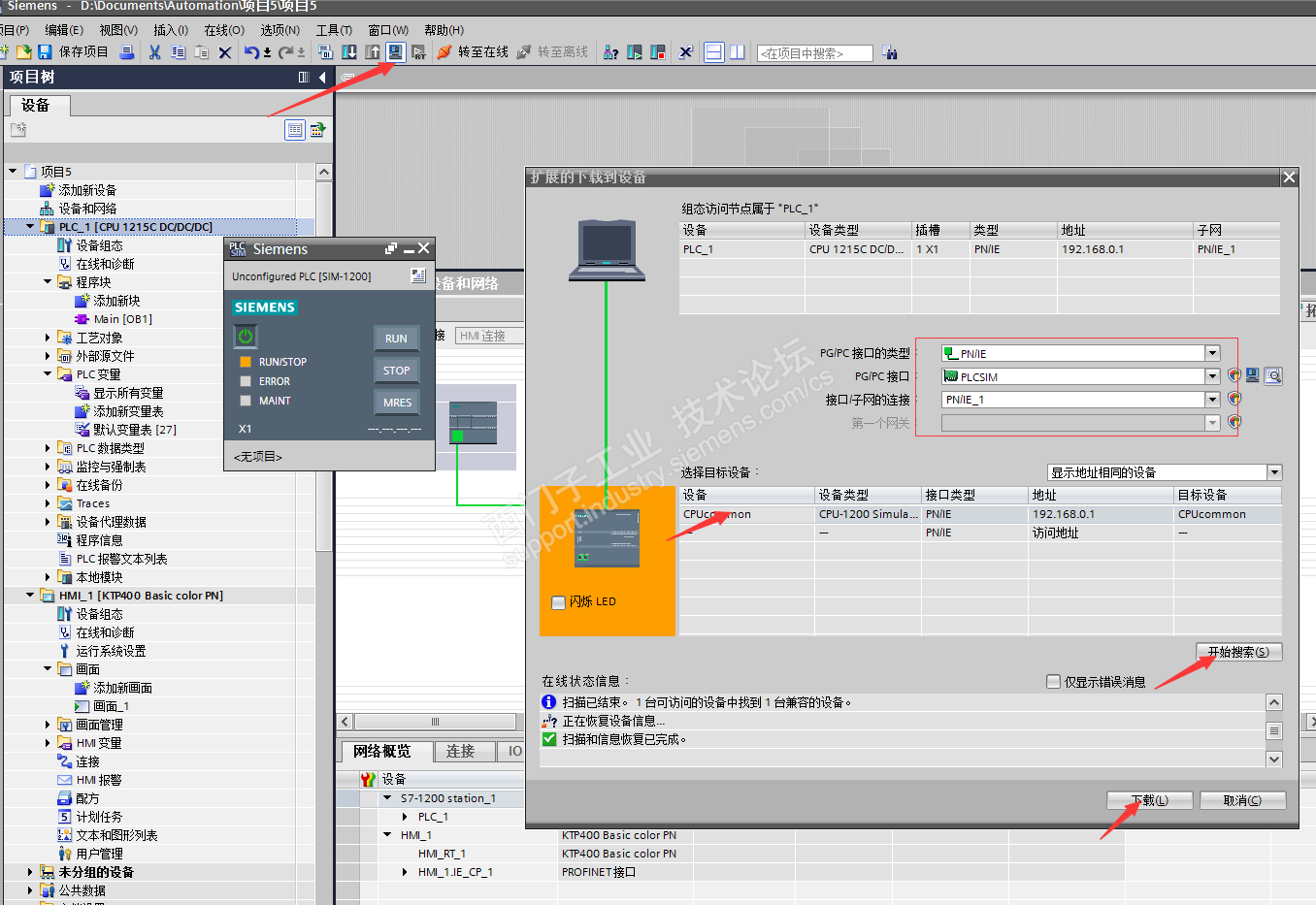Click MRES in the PLCSIM panel
This screenshot has height=905, width=1316.
pos(397,403)
